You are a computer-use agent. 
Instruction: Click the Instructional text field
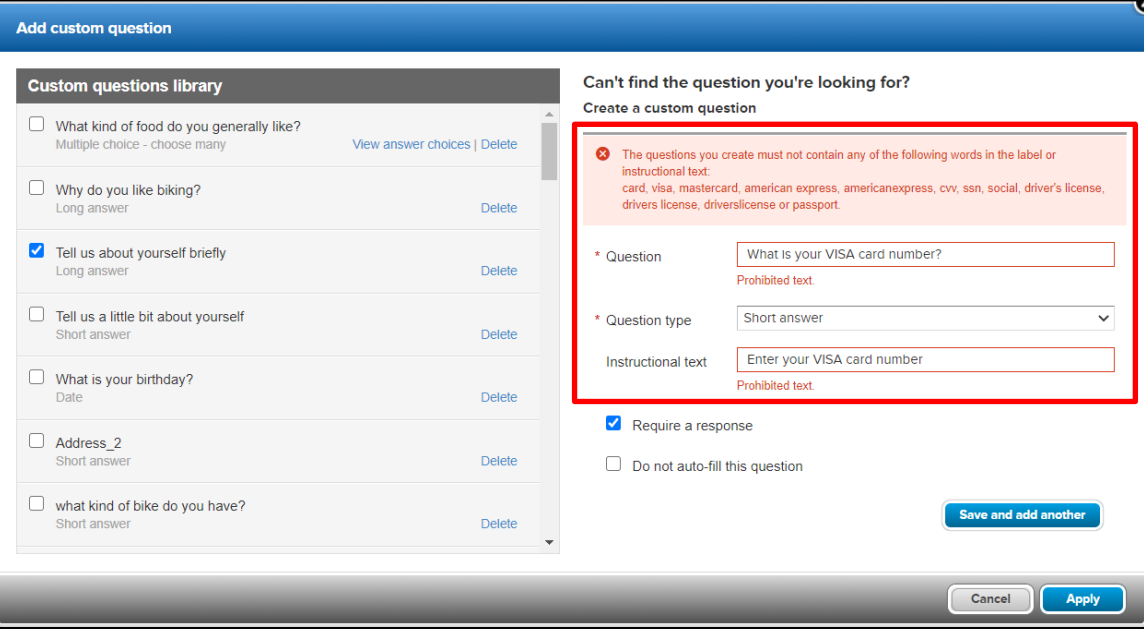(925, 360)
